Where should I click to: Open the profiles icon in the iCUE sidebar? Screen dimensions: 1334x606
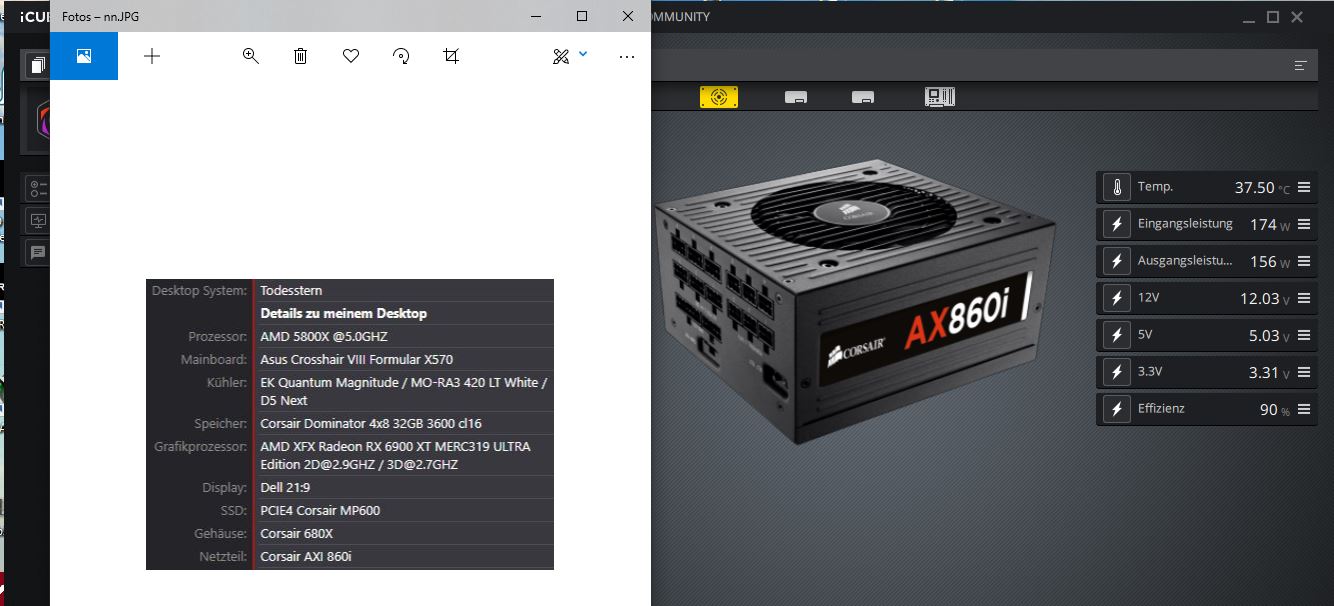(38, 66)
